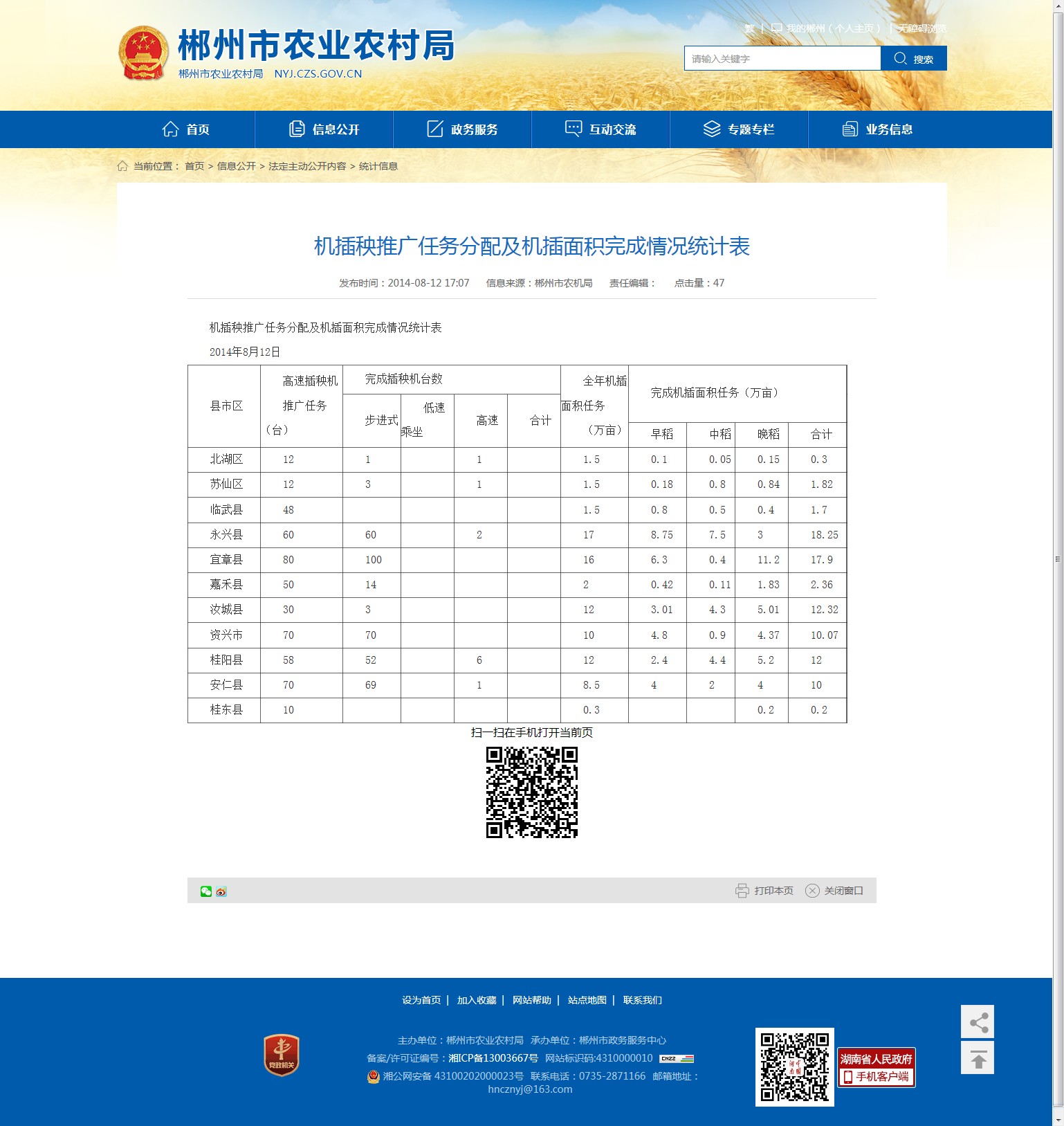The width and height of the screenshot is (1064, 1126).
Task: Follow the 首页 breadcrumb link
Action: [x=194, y=166]
